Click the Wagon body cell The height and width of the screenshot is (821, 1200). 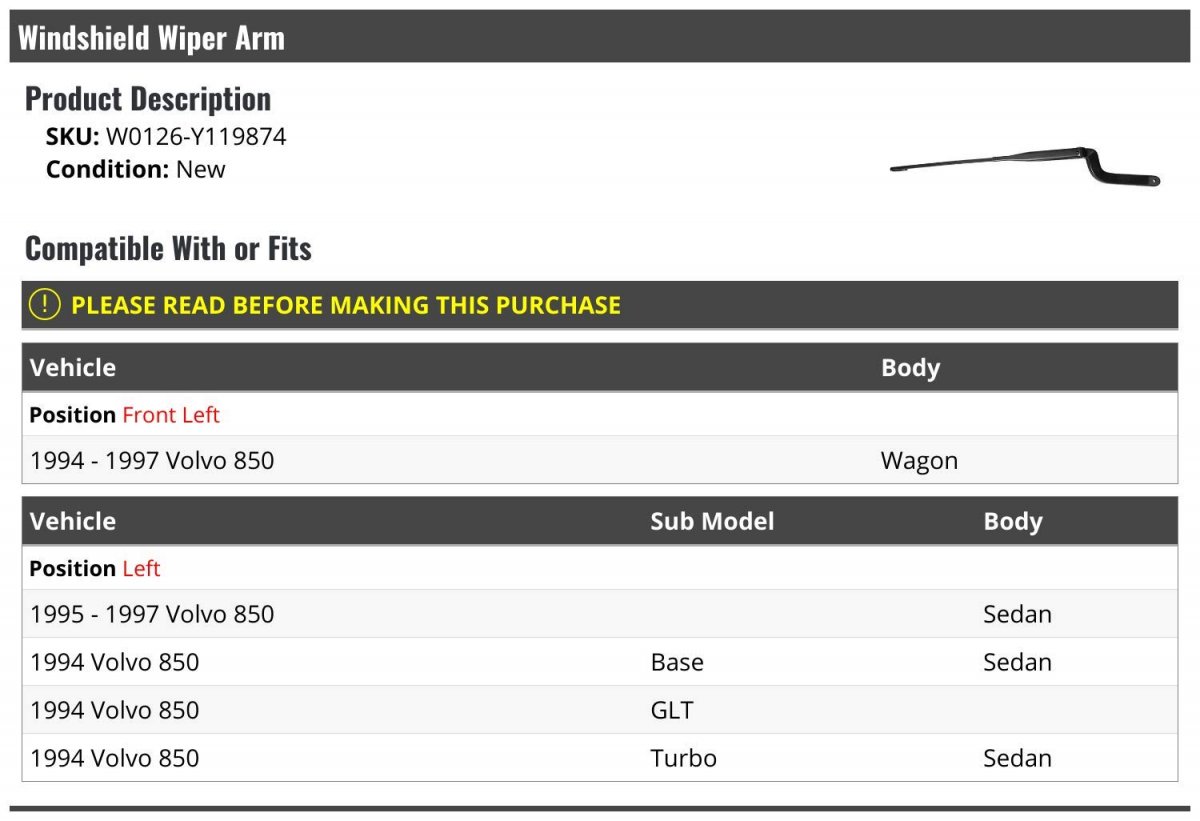point(919,461)
